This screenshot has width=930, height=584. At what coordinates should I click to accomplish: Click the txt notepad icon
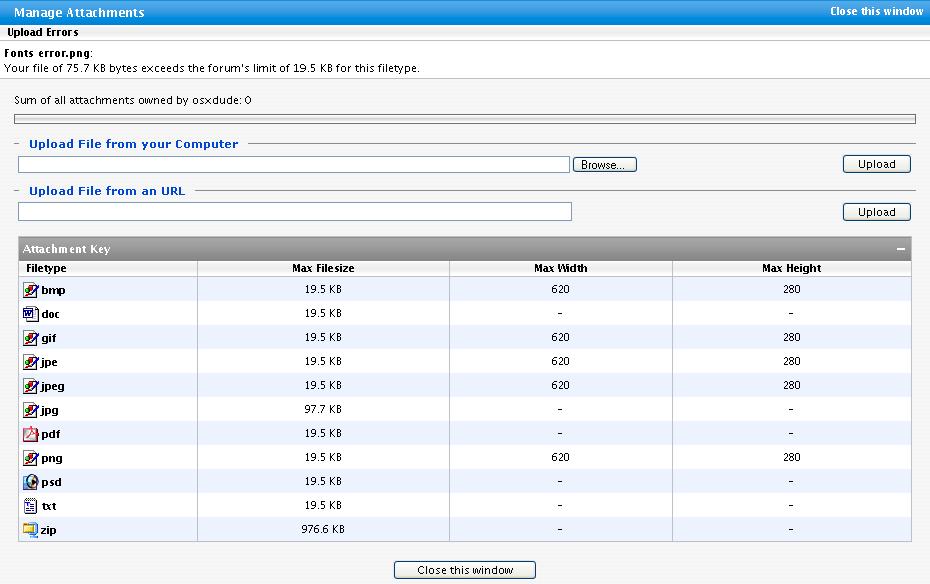pyautogui.click(x=30, y=506)
